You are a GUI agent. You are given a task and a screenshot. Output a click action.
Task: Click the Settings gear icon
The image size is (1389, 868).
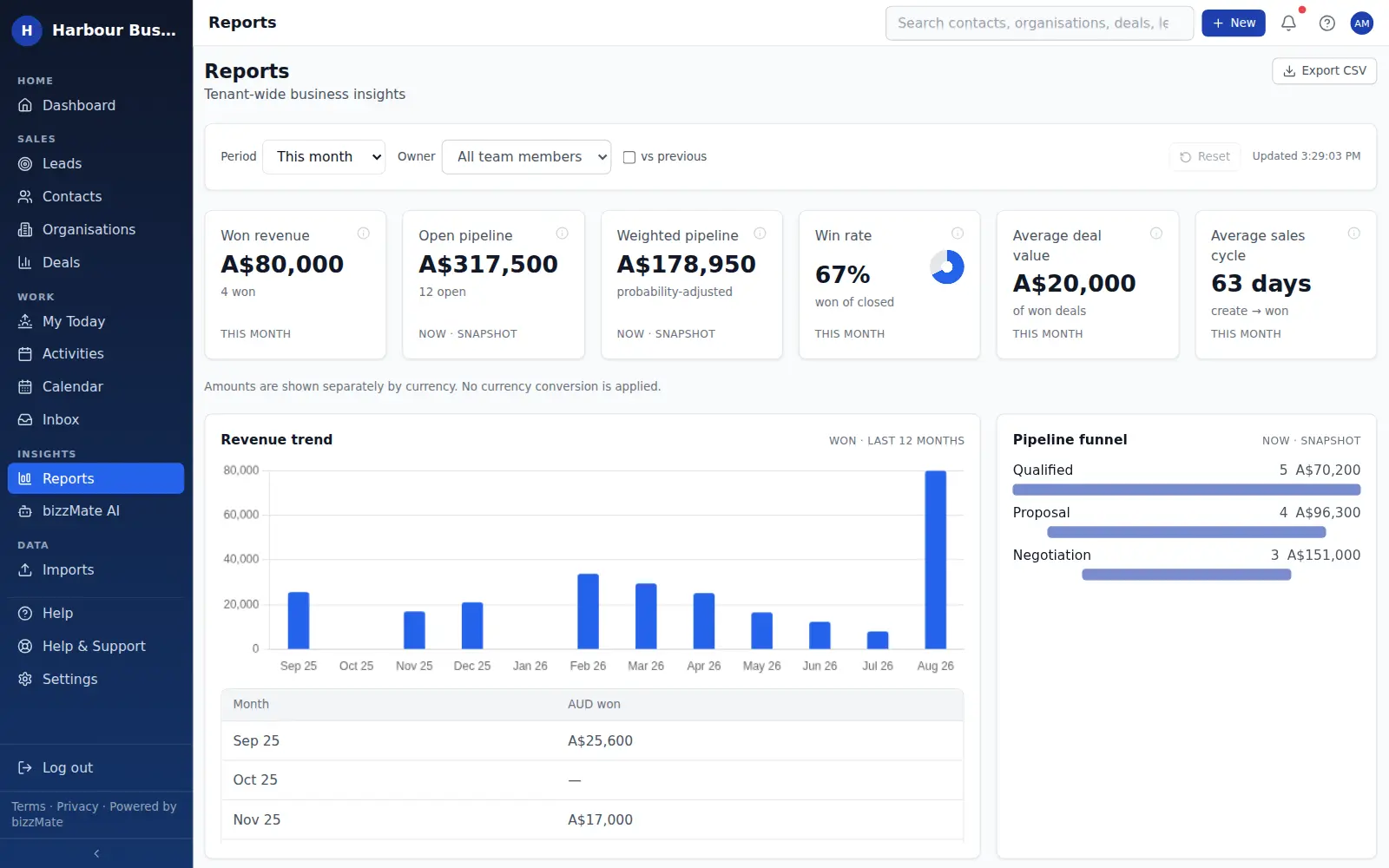pos(25,679)
